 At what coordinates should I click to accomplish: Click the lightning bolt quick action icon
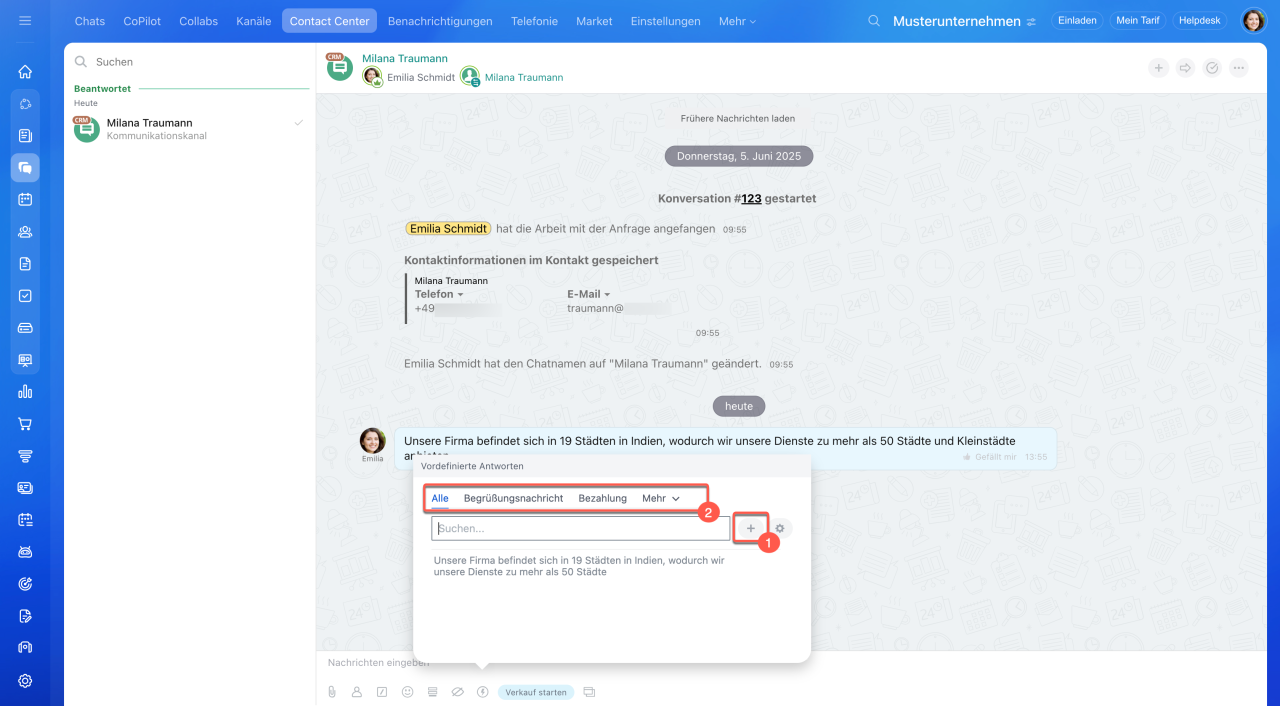click(482, 692)
